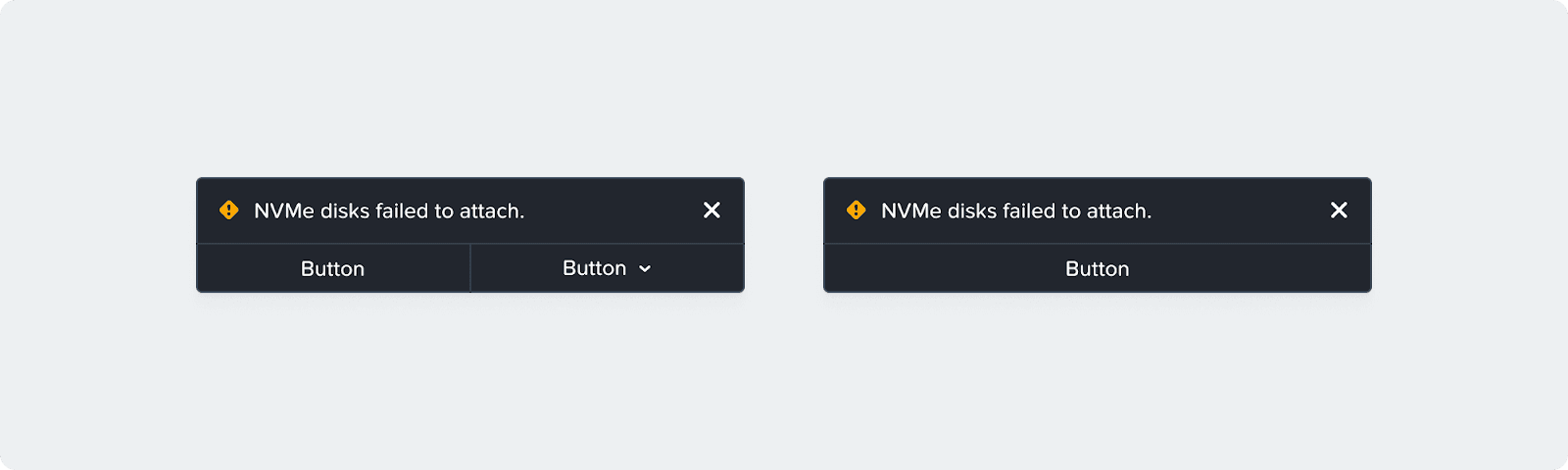Viewport: 1568px width, 470px height.
Task: Click the warning icon in the right notification
Action: [x=856, y=211]
